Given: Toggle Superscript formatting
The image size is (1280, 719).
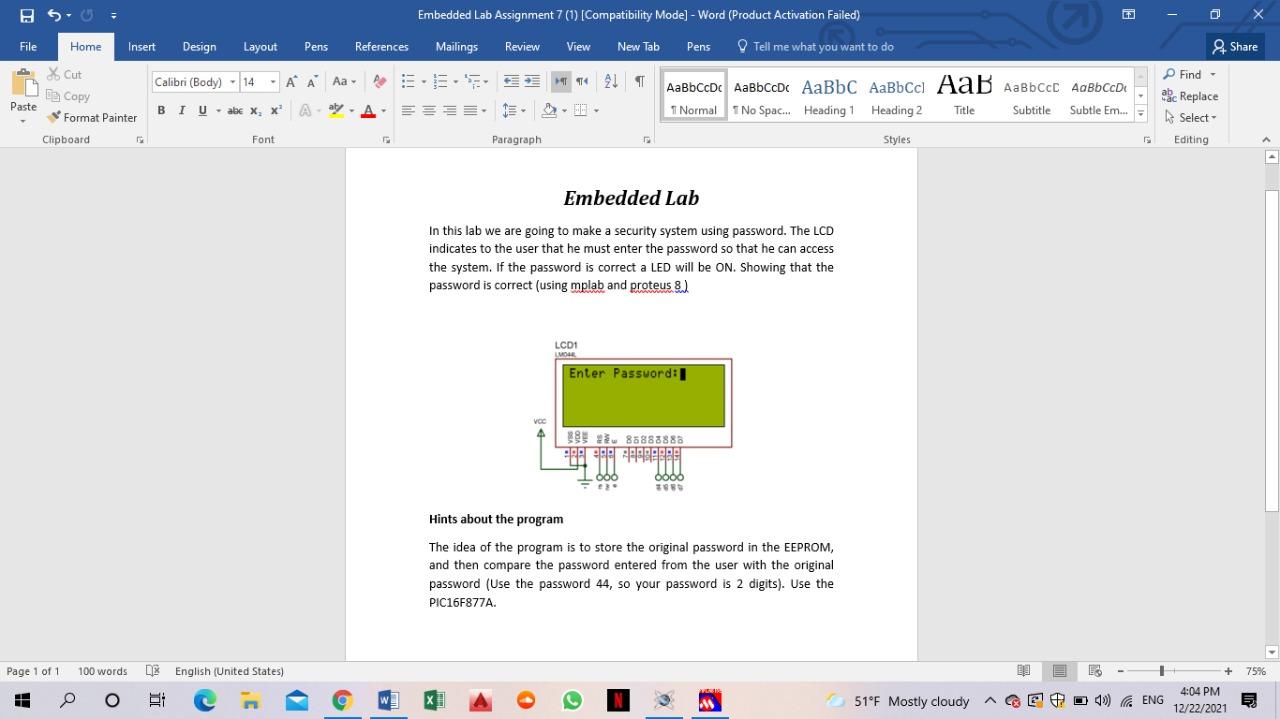Looking at the screenshot, I should (276, 110).
